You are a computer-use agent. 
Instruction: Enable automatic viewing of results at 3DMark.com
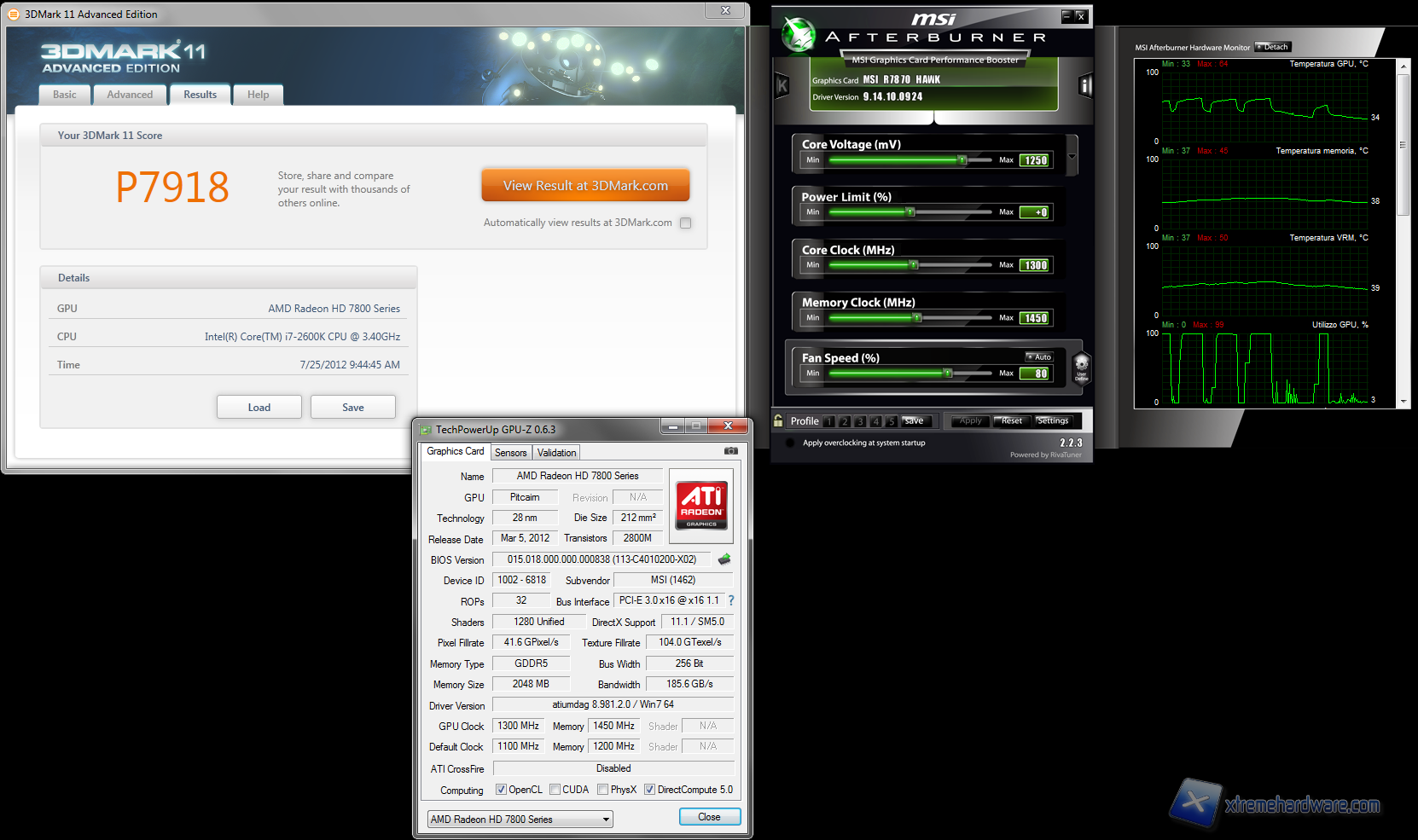685,223
